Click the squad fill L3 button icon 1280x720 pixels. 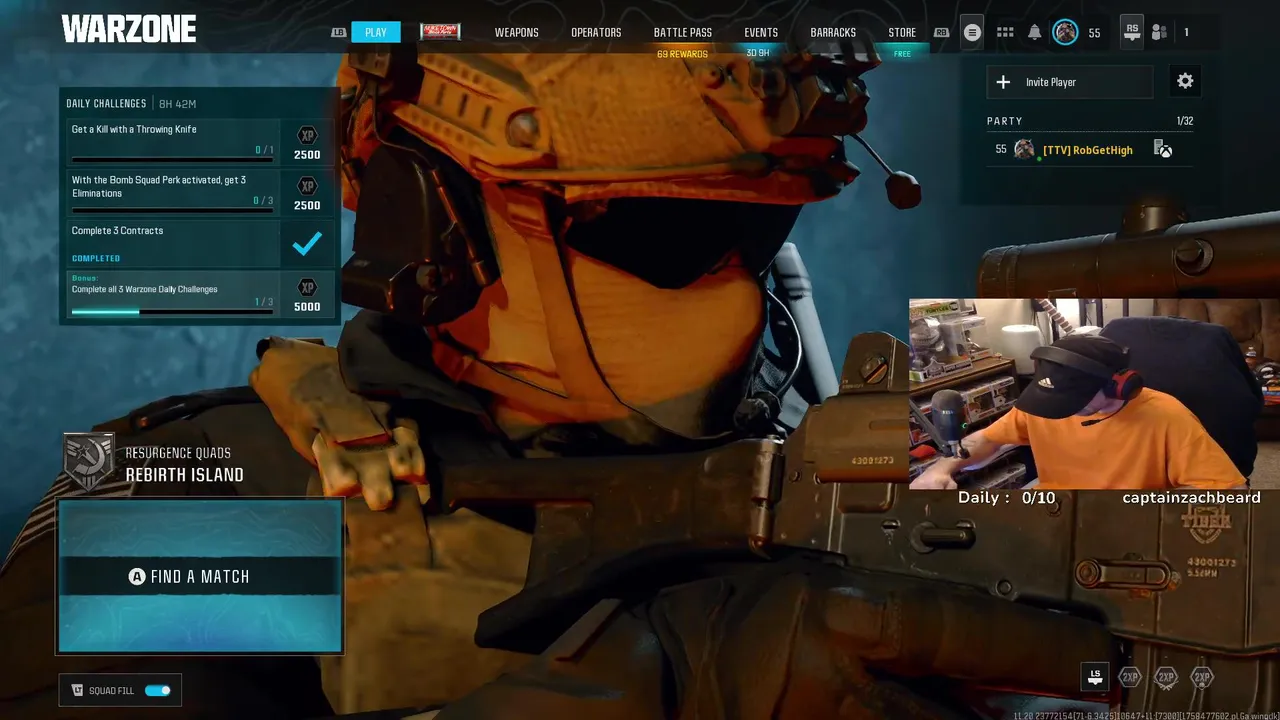click(x=78, y=690)
